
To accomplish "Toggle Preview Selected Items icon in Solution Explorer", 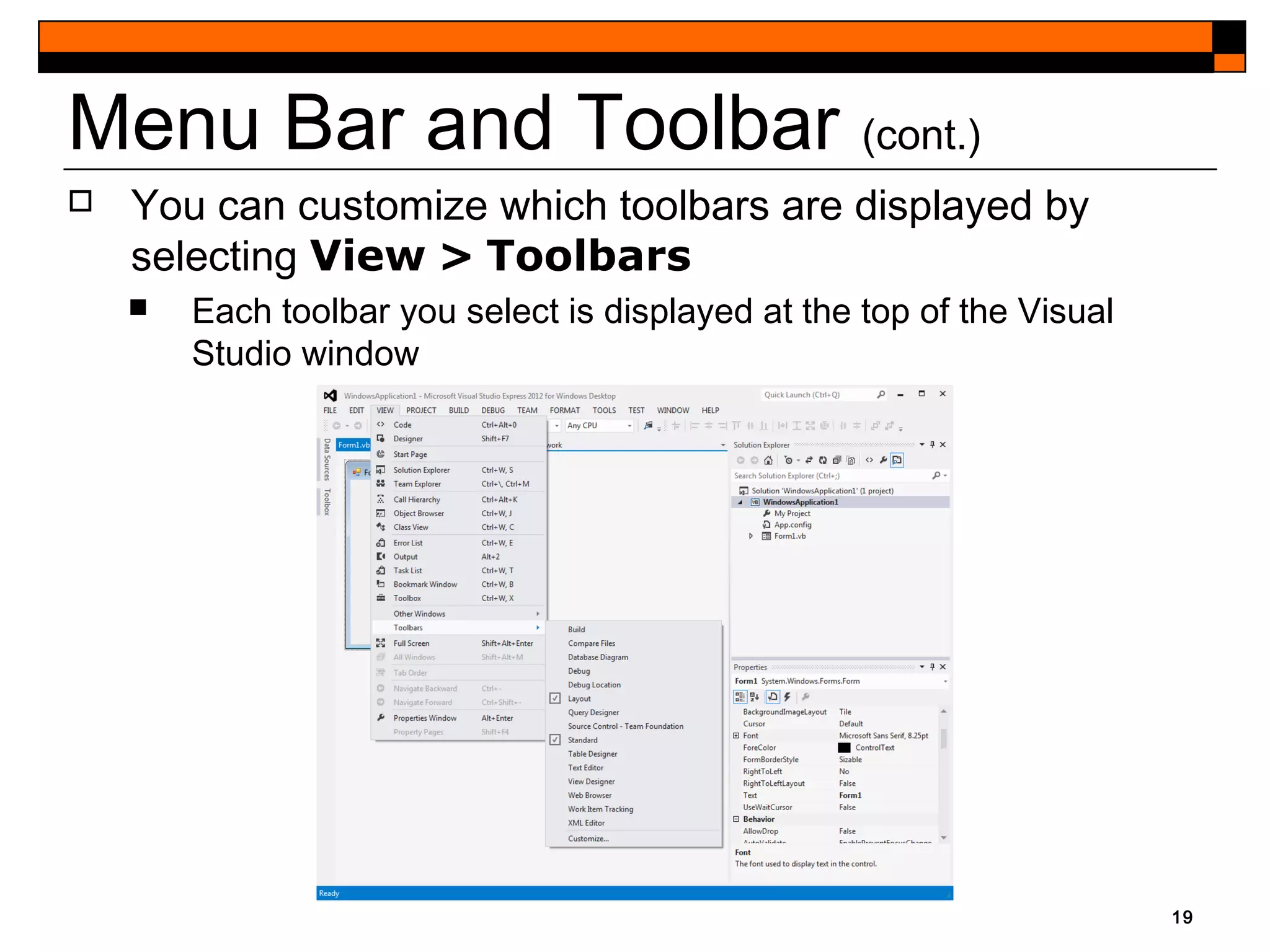I will coord(897,460).
